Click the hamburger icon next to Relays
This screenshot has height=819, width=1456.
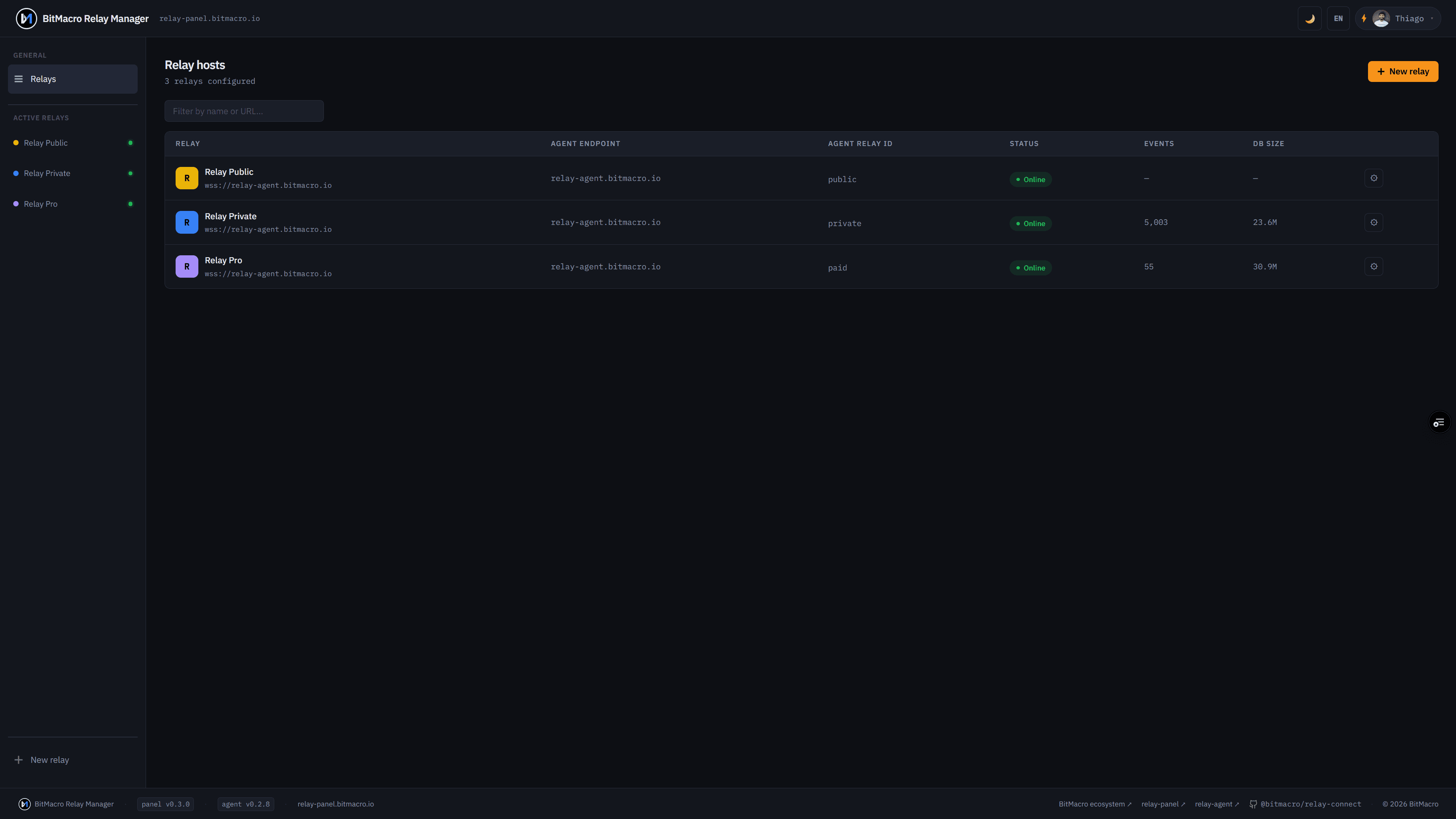click(x=19, y=79)
